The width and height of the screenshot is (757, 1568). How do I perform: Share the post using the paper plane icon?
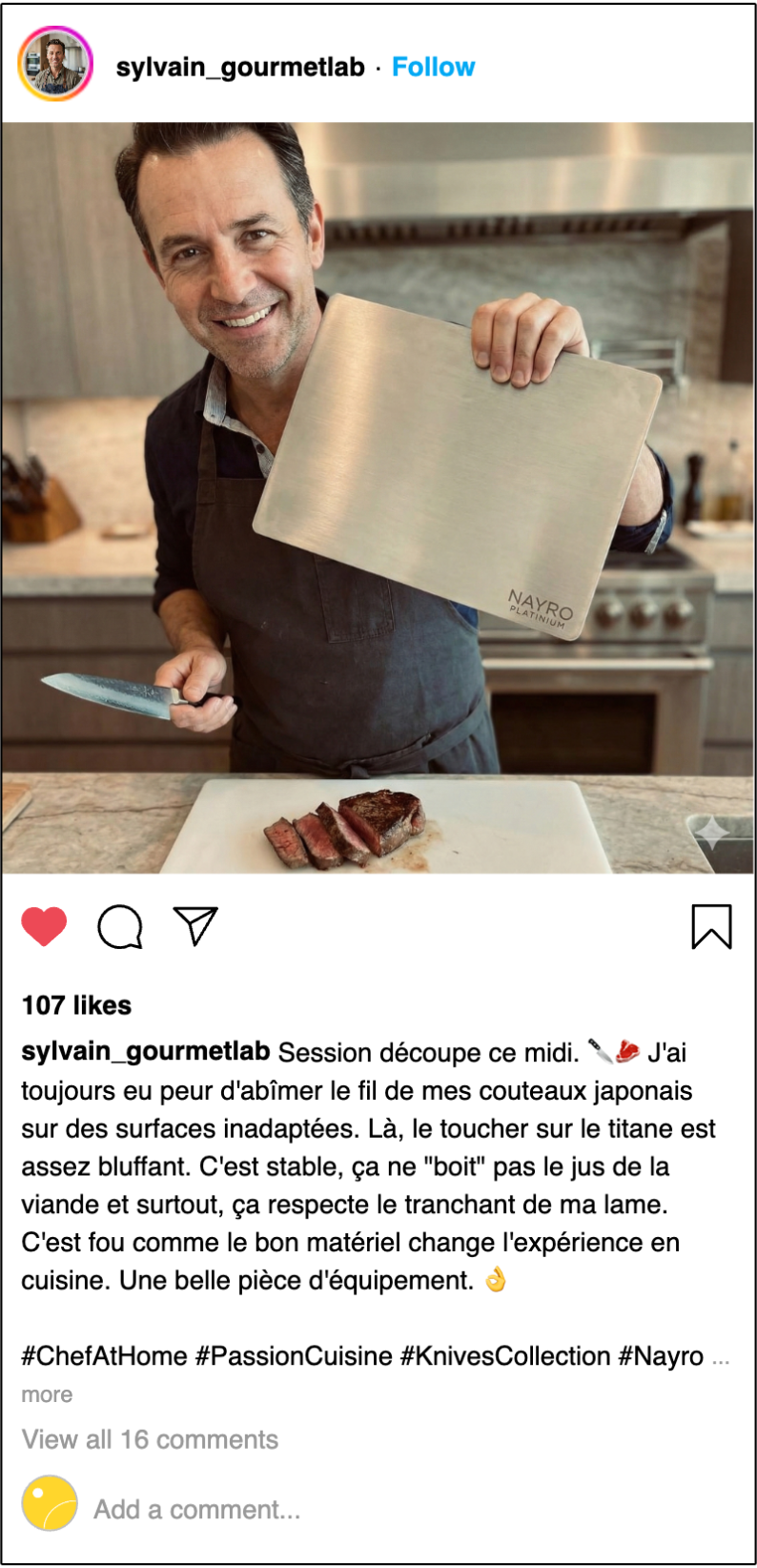coord(195,925)
